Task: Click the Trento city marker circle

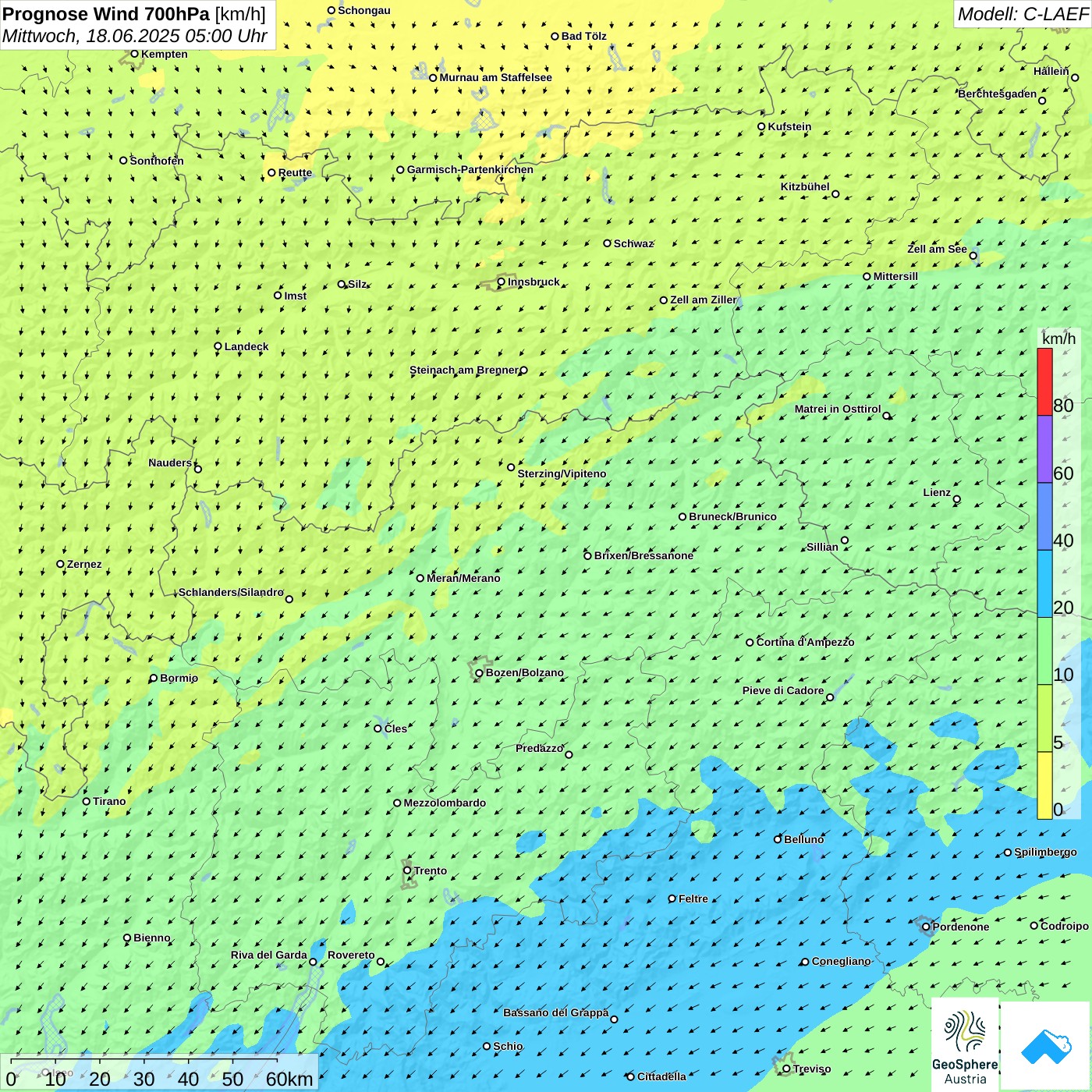Action: click(407, 870)
